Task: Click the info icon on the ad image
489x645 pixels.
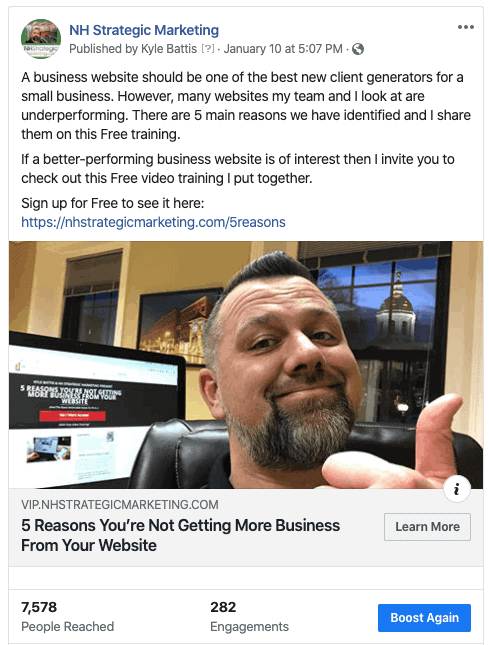Action: click(x=457, y=489)
